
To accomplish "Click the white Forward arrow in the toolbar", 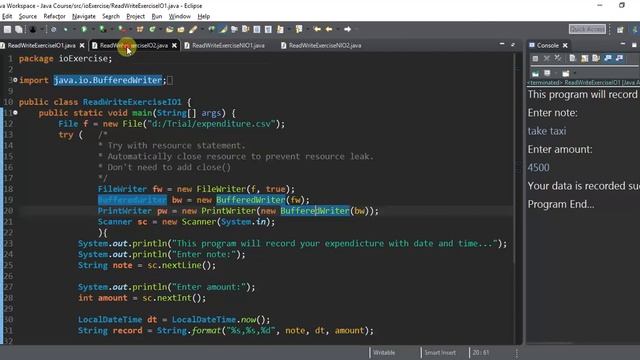I will pyautogui.click(x=347, y=29).
